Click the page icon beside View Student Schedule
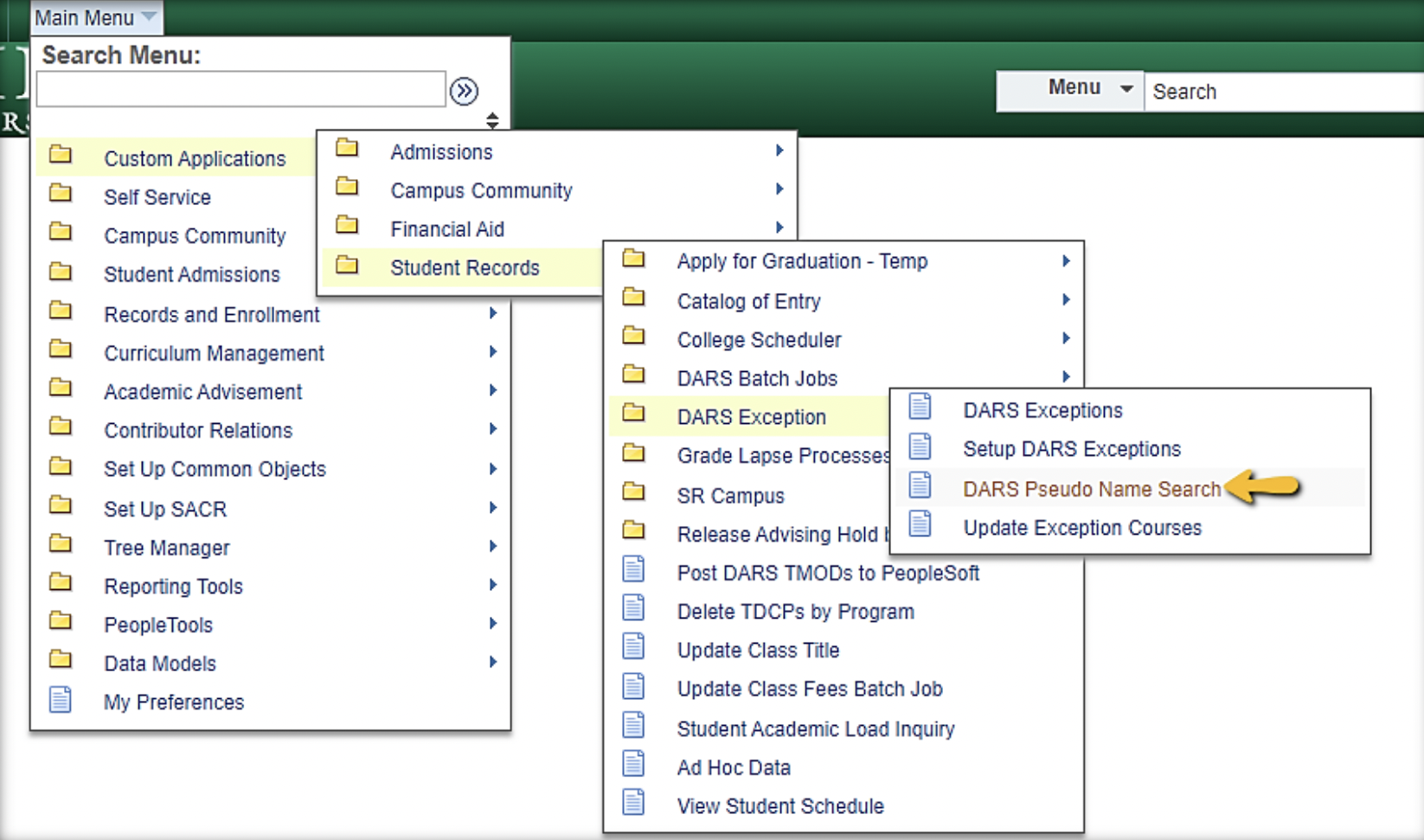Screen dimensions: 1424x840 [x=633, y=804]
